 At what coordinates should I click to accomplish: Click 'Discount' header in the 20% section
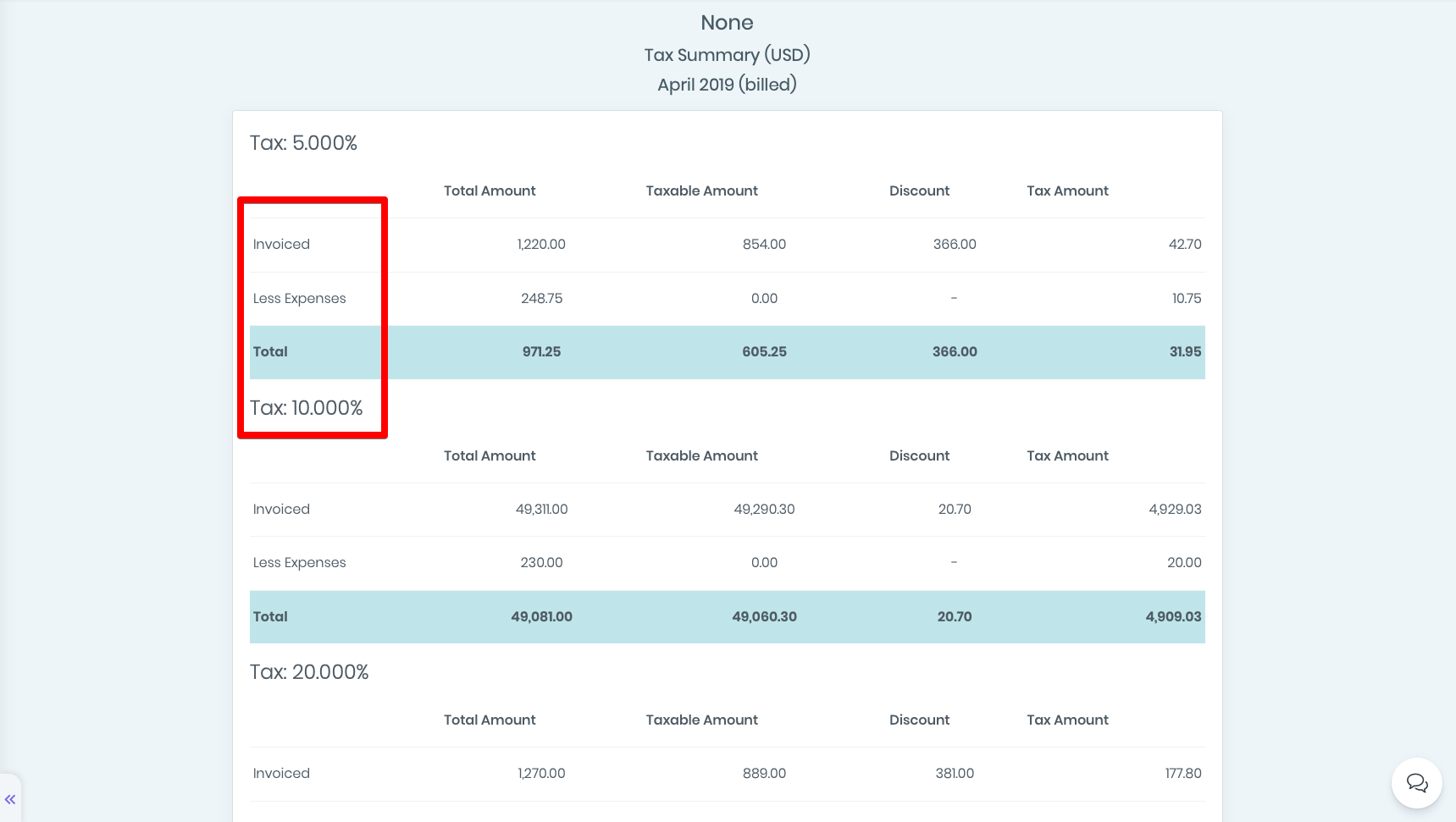[919, 720]
